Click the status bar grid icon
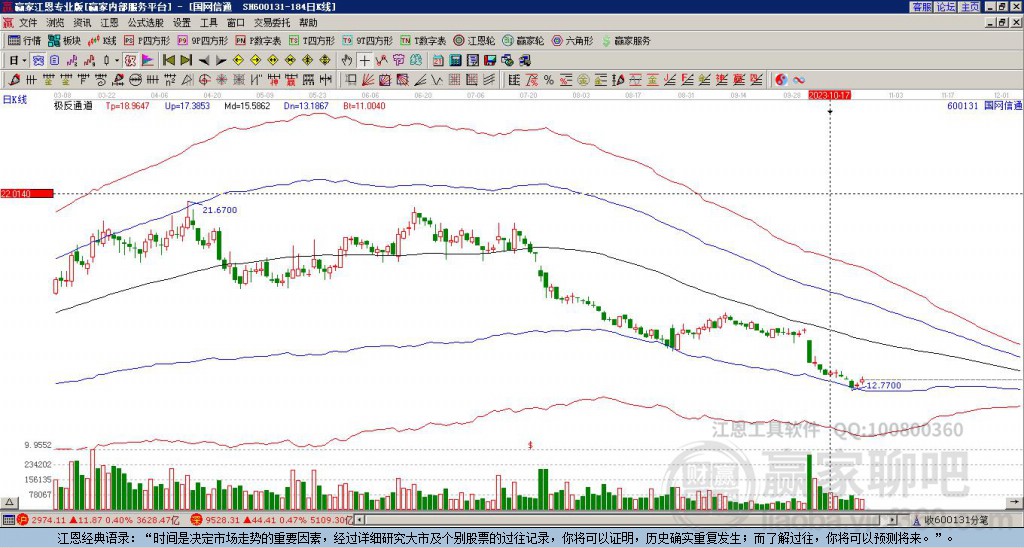 pyautogui.click(x=8, y=521)
